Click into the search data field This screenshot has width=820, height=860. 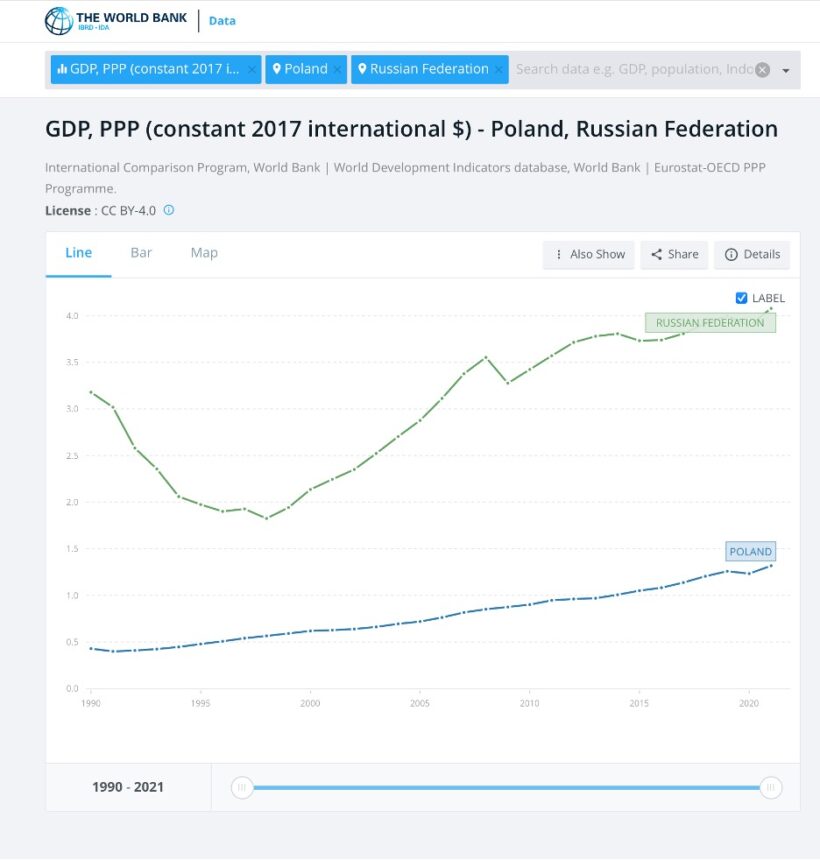coord(632,69)
